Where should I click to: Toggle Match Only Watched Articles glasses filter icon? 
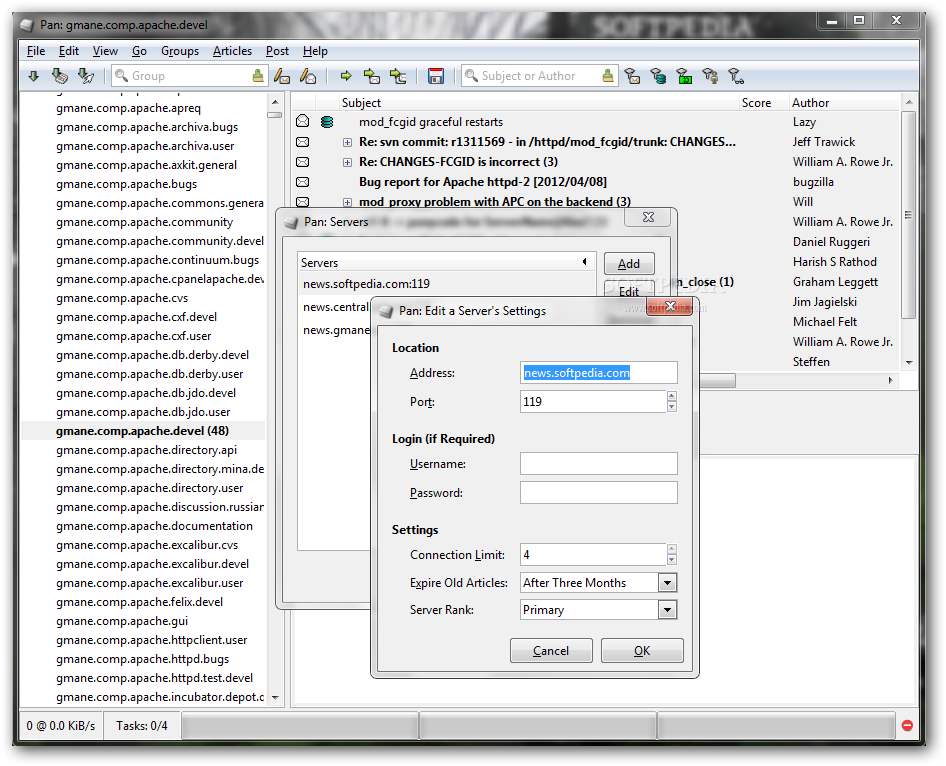point(736,76)
